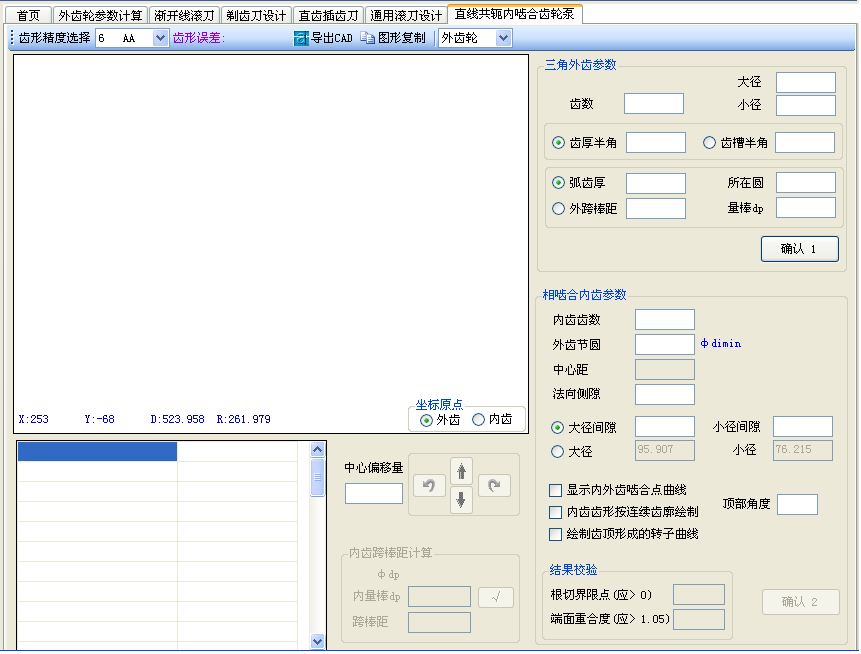861x654 pixels.
Task: Select the 齿槽半角 radio button
Action: [710, 143]
